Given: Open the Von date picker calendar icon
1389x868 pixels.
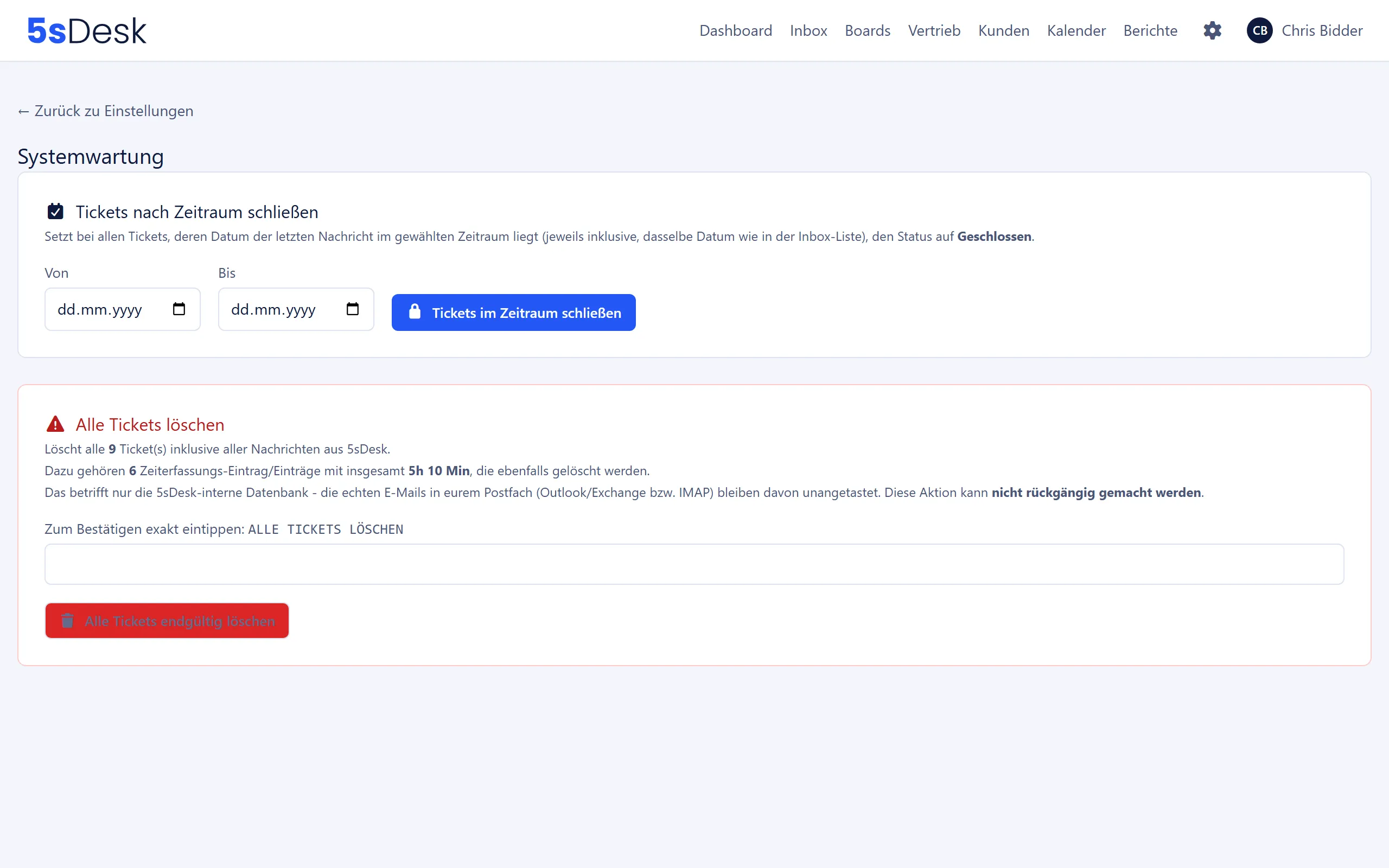Looking at the screenshot, I should pyautogui.click(x=179, y=309).
